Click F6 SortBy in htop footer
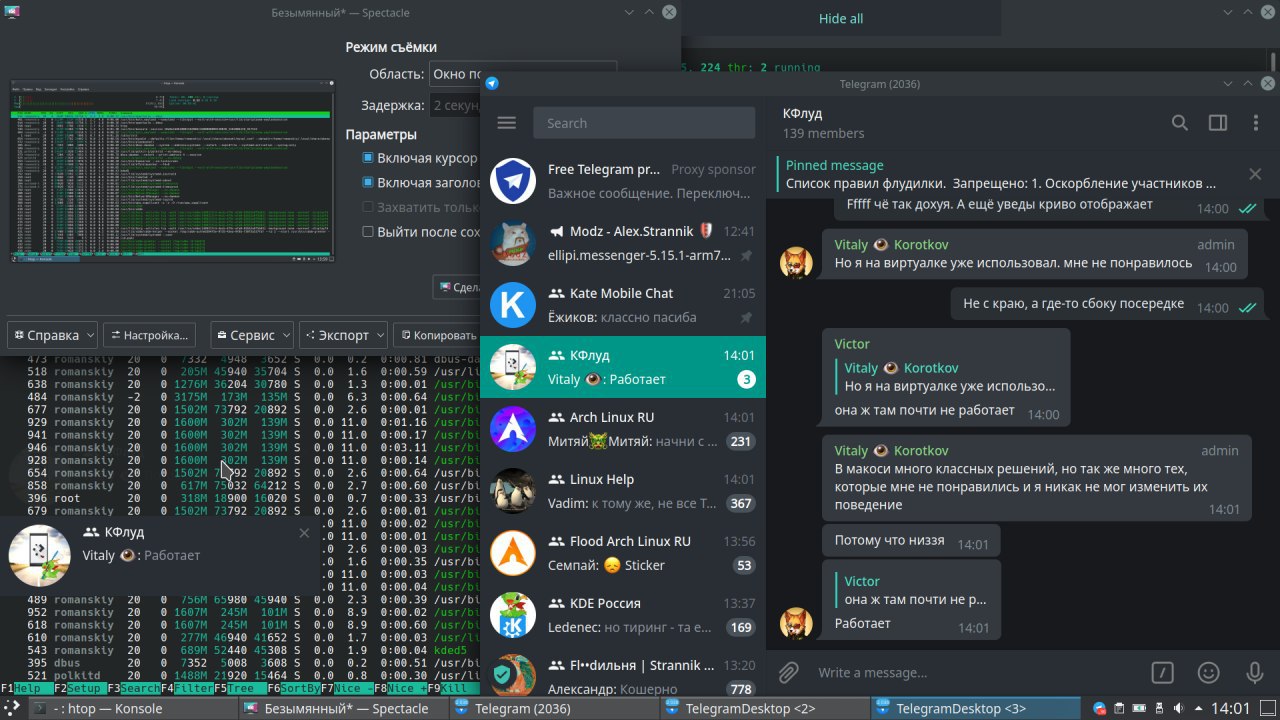 click(292, 688)
